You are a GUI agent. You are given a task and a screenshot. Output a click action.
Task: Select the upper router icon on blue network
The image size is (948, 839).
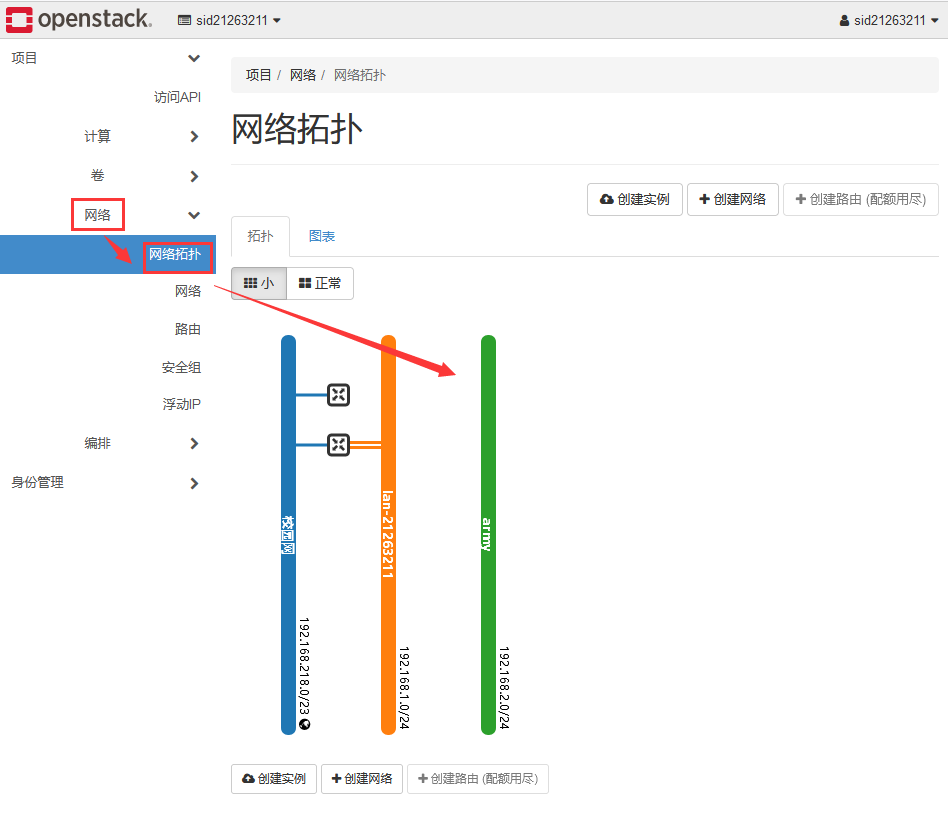point(339,395)
